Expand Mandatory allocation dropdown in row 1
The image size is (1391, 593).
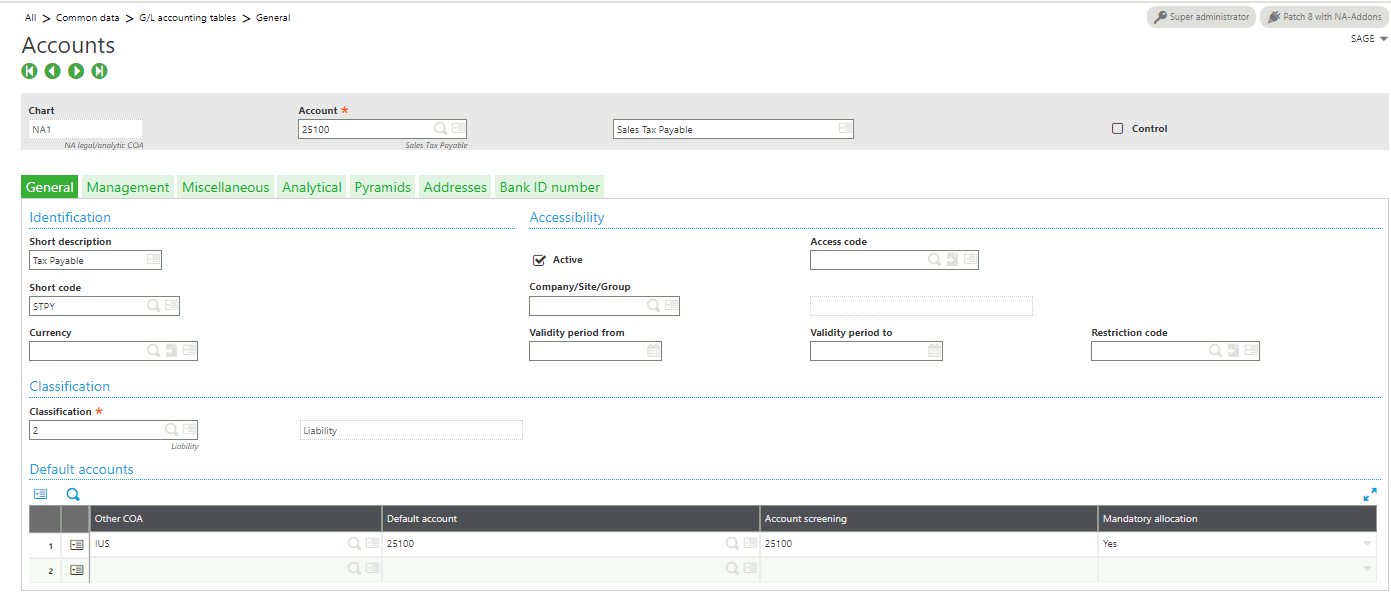pyautogui.click(x=1367, y=544)
